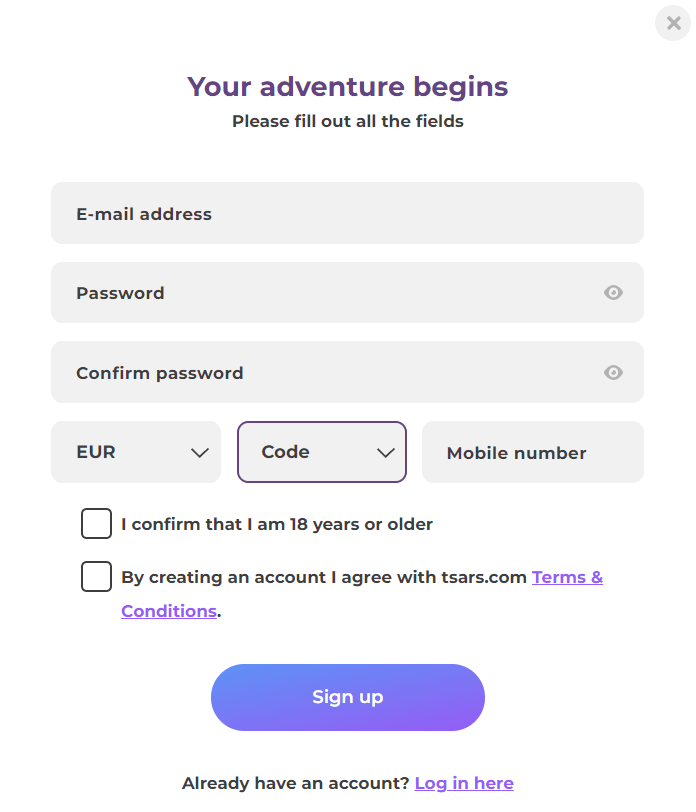696x812 pixels.
Task: Open the EUR currency dropdown
Action: point(135,452)
